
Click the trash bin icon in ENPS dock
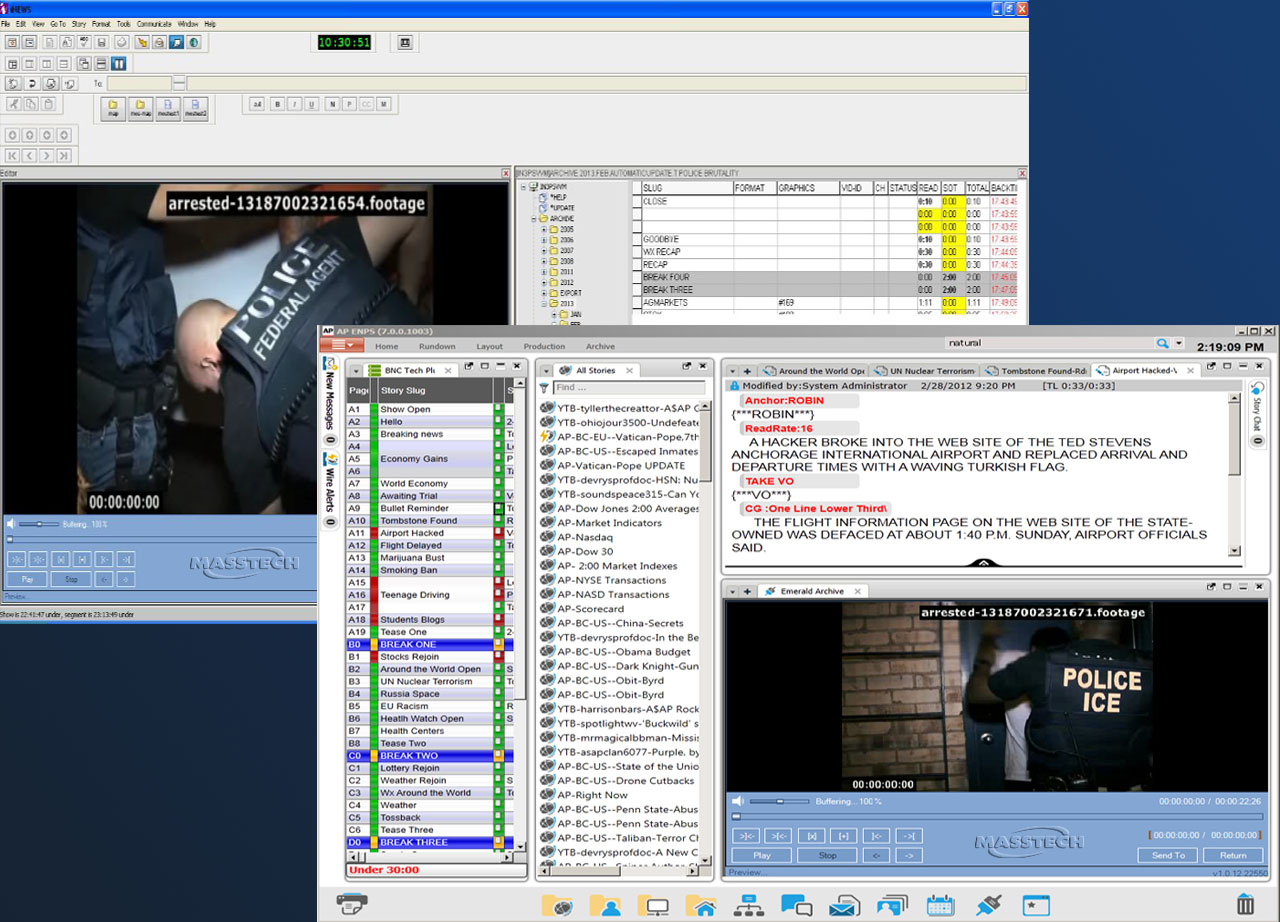click(1245, 905)
